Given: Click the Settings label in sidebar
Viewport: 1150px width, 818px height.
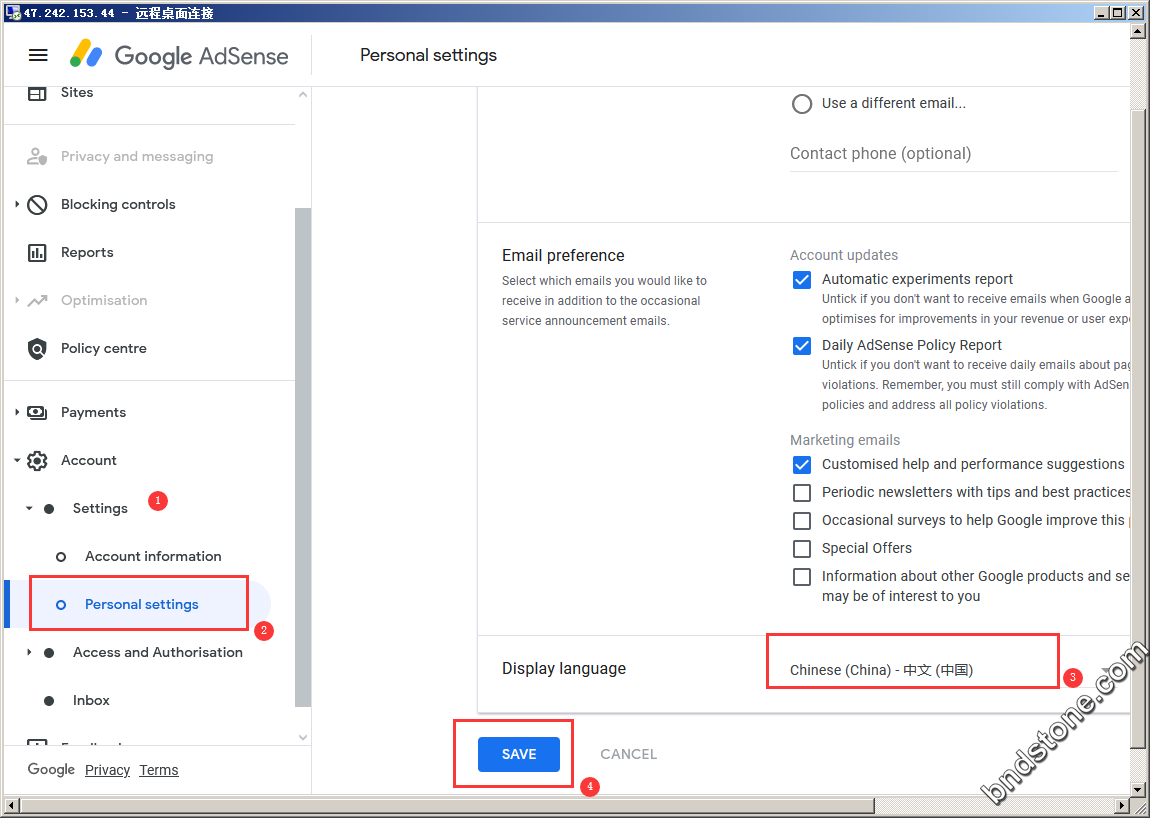Looking at the screenshot, I should [x=100, y=508].
